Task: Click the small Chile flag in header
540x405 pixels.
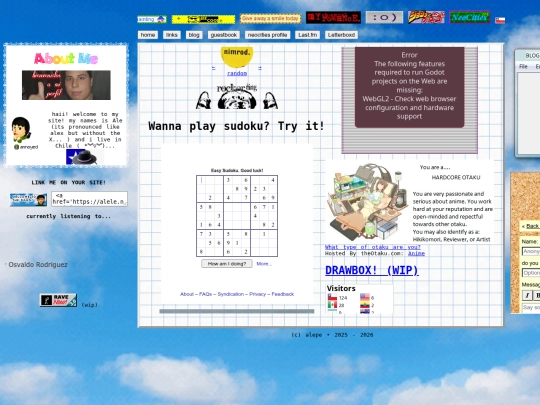Action: pos(500,20)
